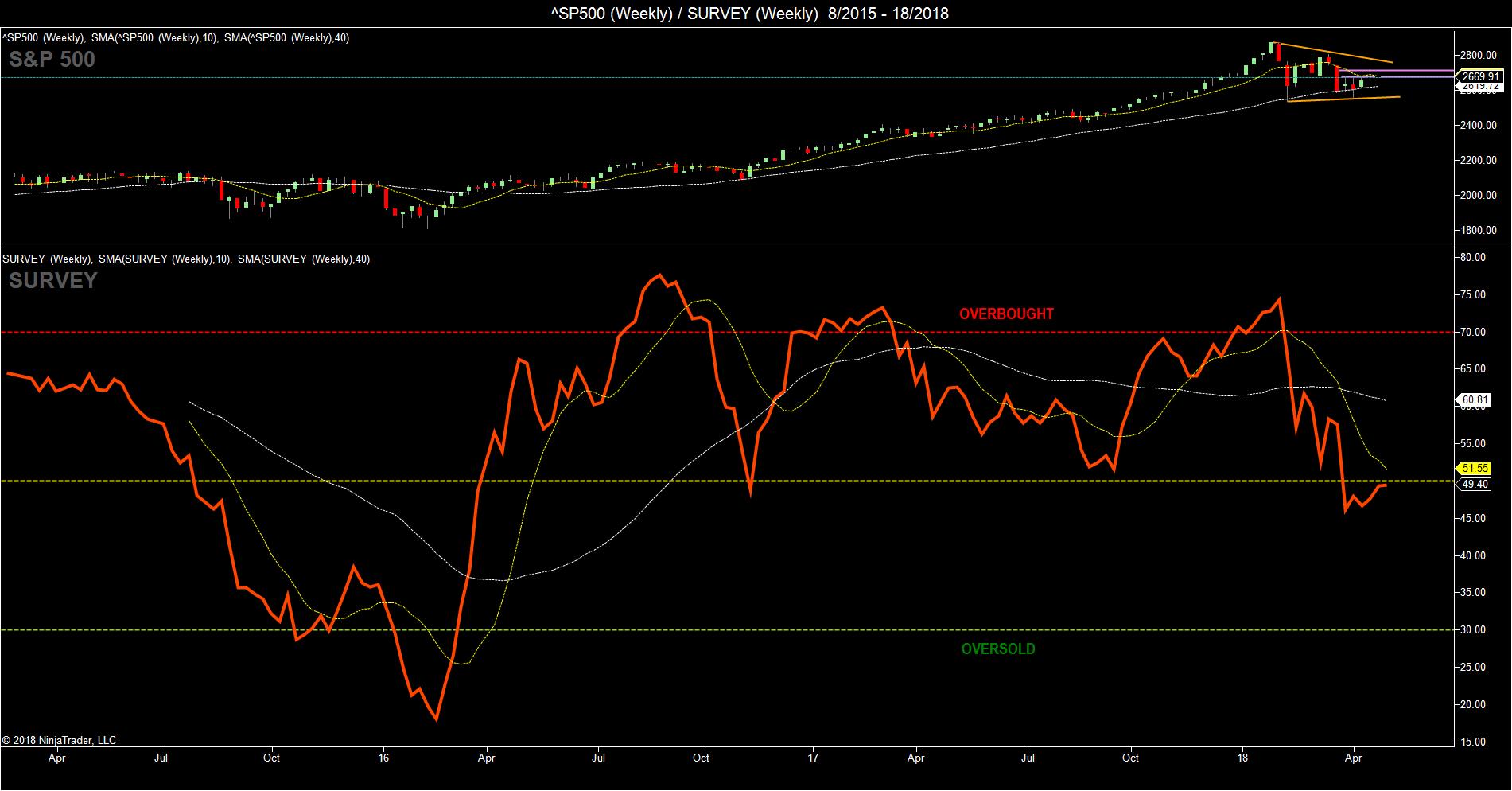Click the 65.00 survey axis label
1512x791 pixels.
pos(1474,369)
